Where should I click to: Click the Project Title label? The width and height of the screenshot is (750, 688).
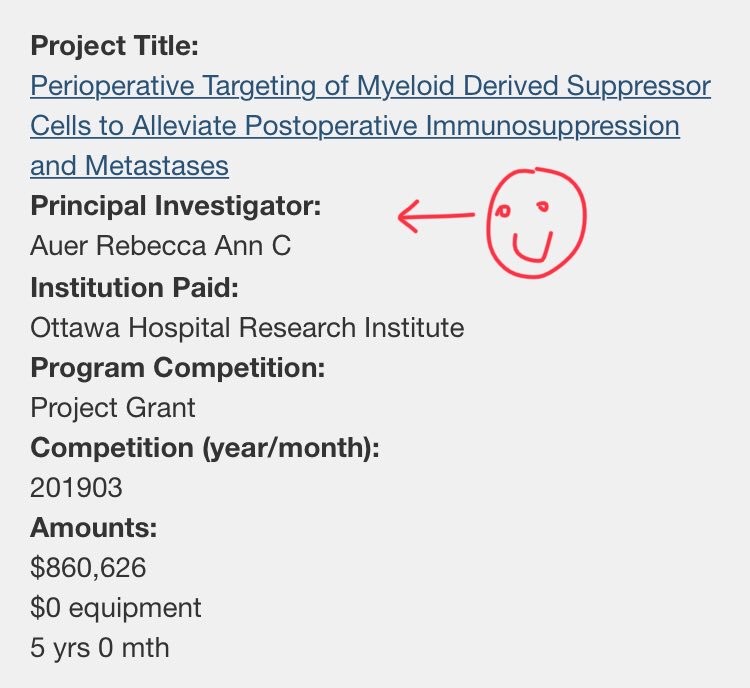114,45
